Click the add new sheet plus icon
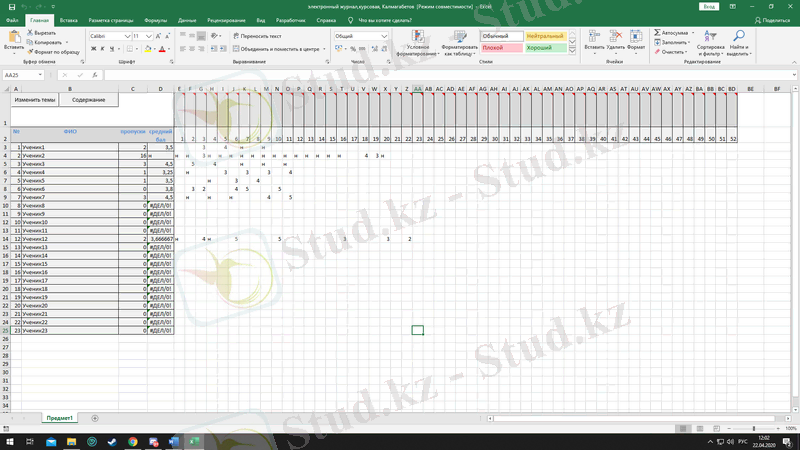Viewport: 800px width, 450px height. (95, 418)
